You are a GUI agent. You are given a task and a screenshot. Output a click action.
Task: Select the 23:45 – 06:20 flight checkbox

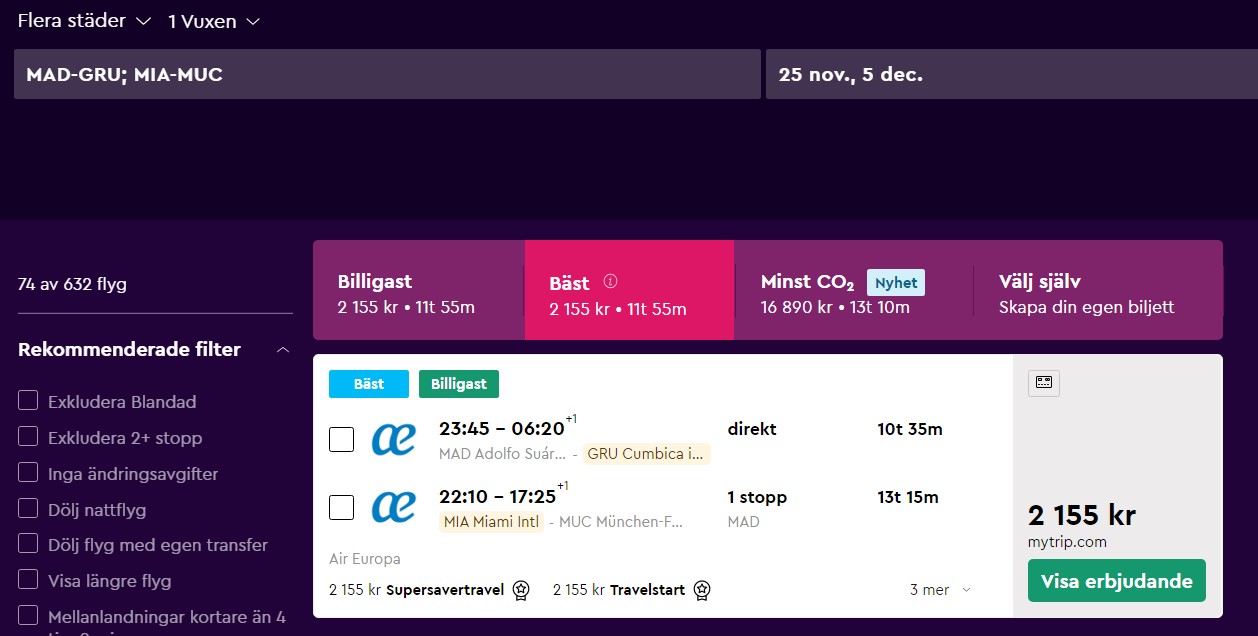(x=341, y=439)
